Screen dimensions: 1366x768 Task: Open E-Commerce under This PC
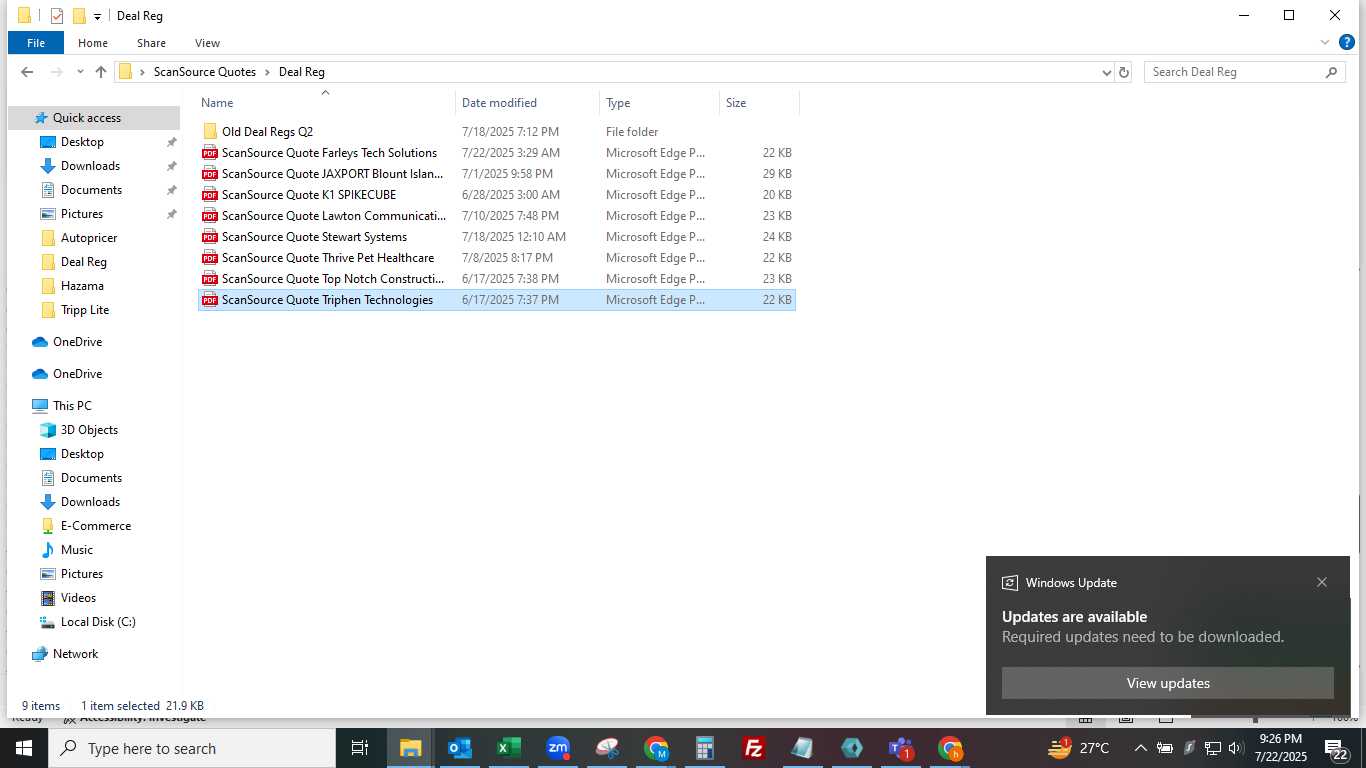pyautogui.click(x=96, y=526)
